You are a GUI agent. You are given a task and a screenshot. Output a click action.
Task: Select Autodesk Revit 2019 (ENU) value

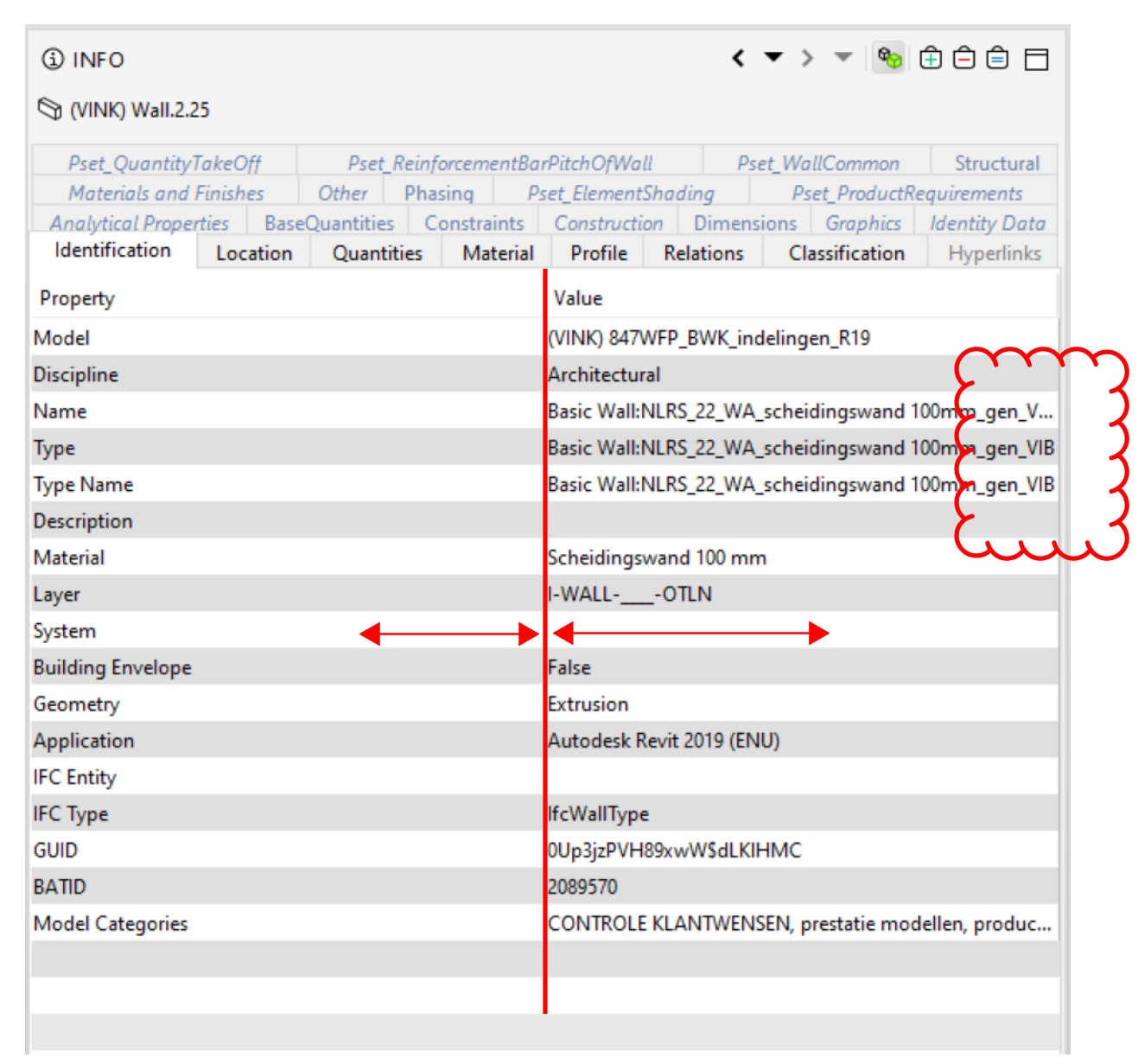[663, 741]
